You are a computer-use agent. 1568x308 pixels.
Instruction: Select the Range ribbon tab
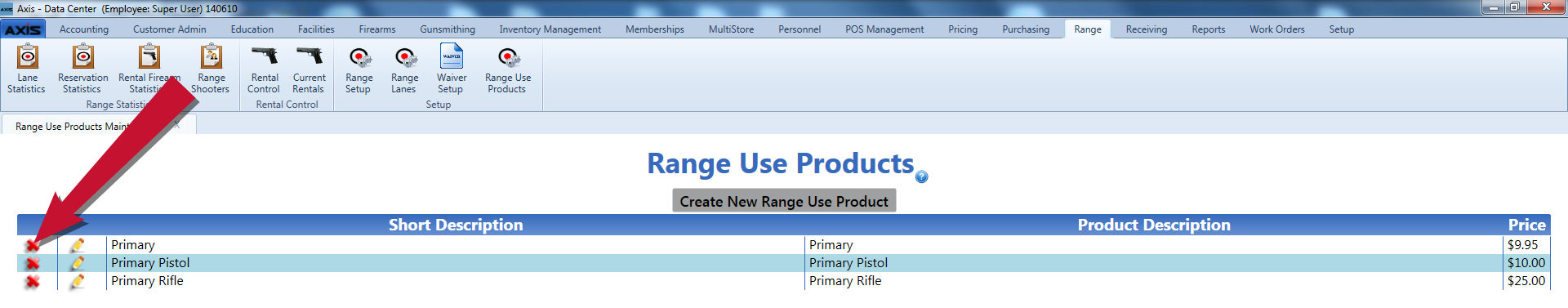(x=1088, y=29)
